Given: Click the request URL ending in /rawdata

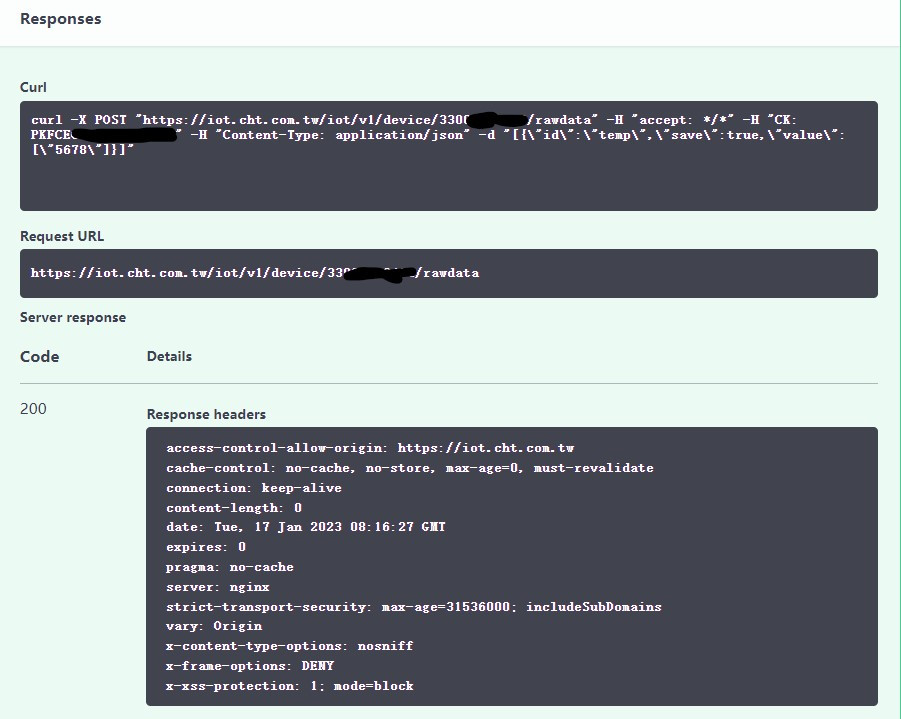Looking at the screenshot, I should click(x=255, y=273).
